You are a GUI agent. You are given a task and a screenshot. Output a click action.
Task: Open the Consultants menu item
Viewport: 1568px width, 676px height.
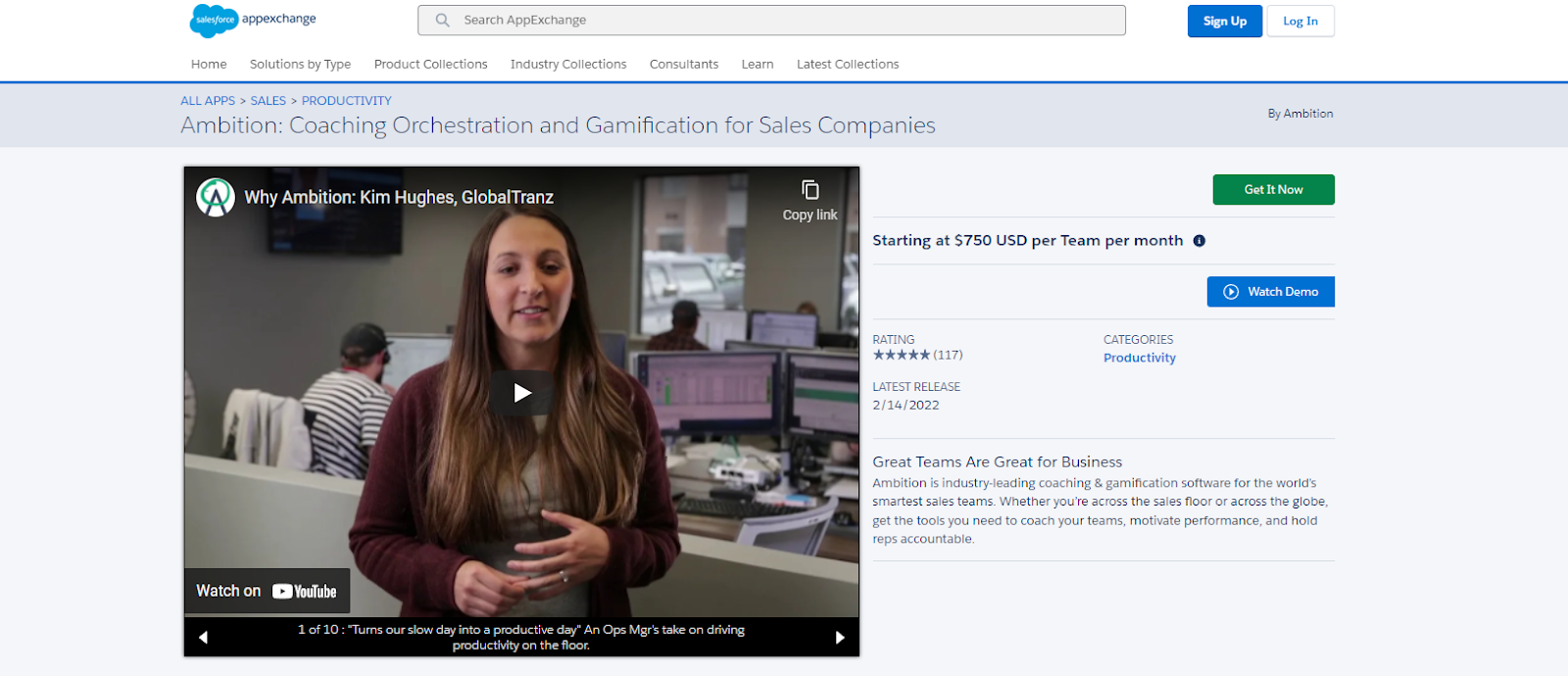click(x=684, y=64)
